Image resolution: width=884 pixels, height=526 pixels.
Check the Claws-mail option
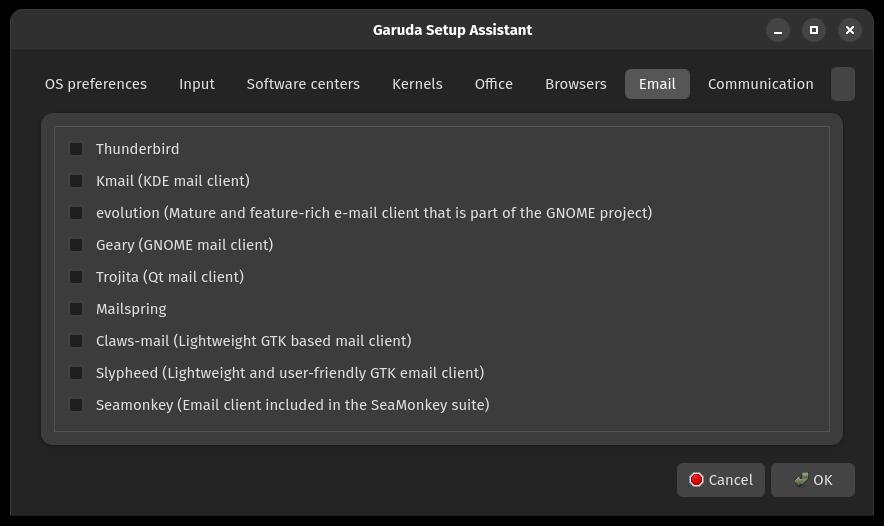pos(76,341)
